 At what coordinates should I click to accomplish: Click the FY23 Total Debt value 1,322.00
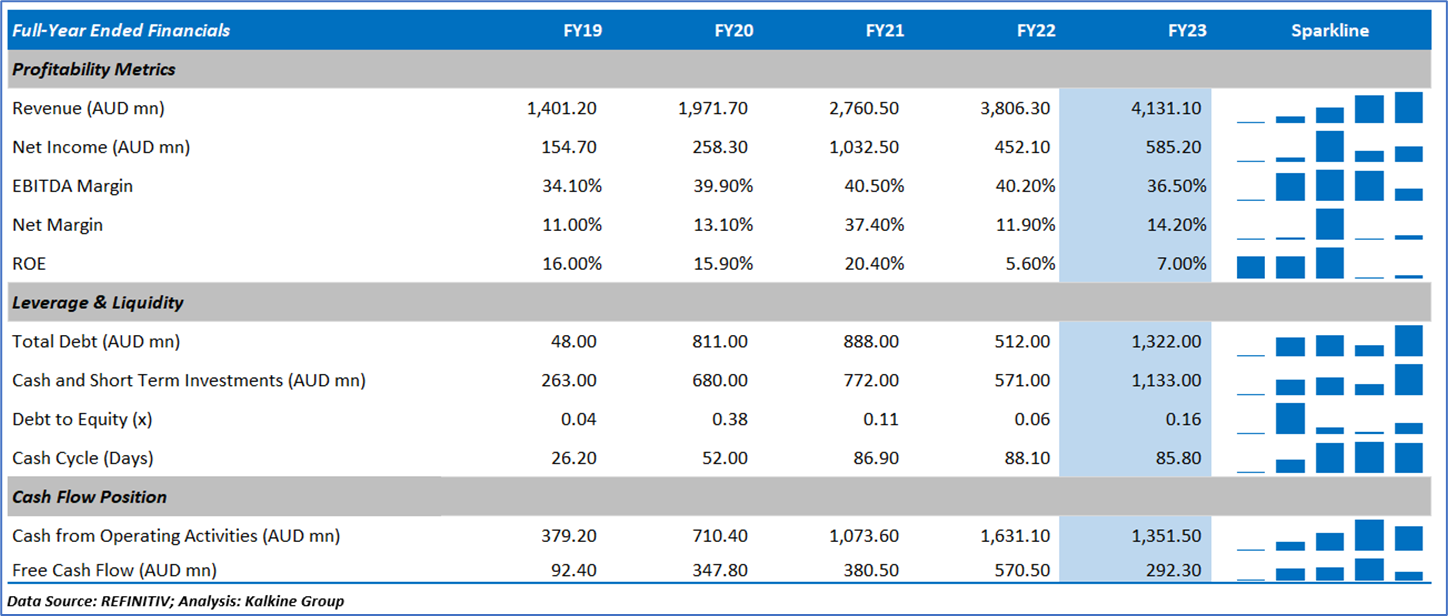pos(1164,342)
